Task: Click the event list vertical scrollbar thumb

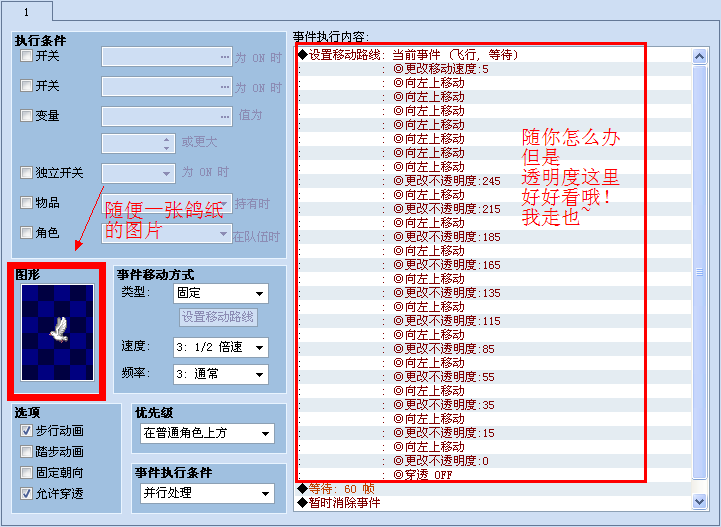Action: click(699, 272)
